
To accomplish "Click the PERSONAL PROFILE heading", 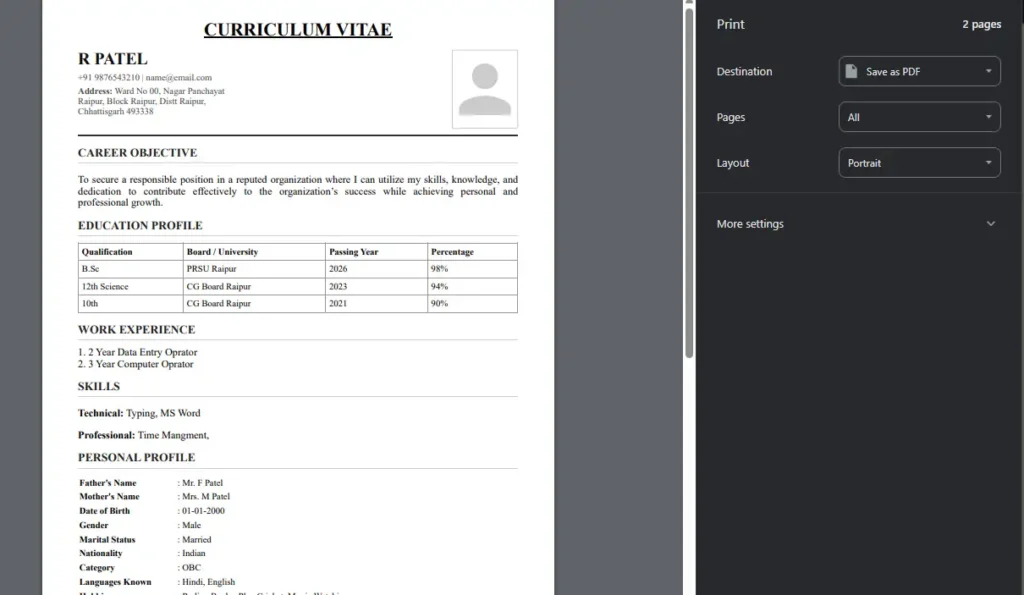I will (136, 458).
